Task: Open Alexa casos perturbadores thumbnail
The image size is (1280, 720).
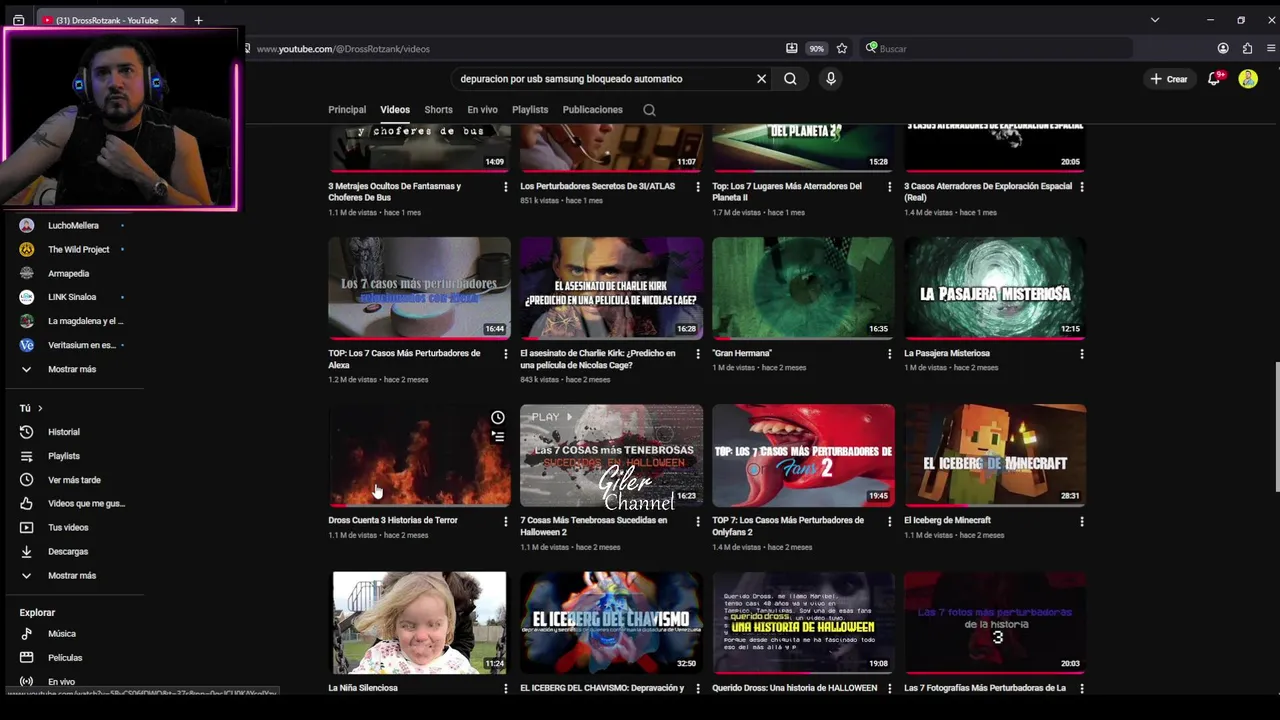Action: click(419, 288)
